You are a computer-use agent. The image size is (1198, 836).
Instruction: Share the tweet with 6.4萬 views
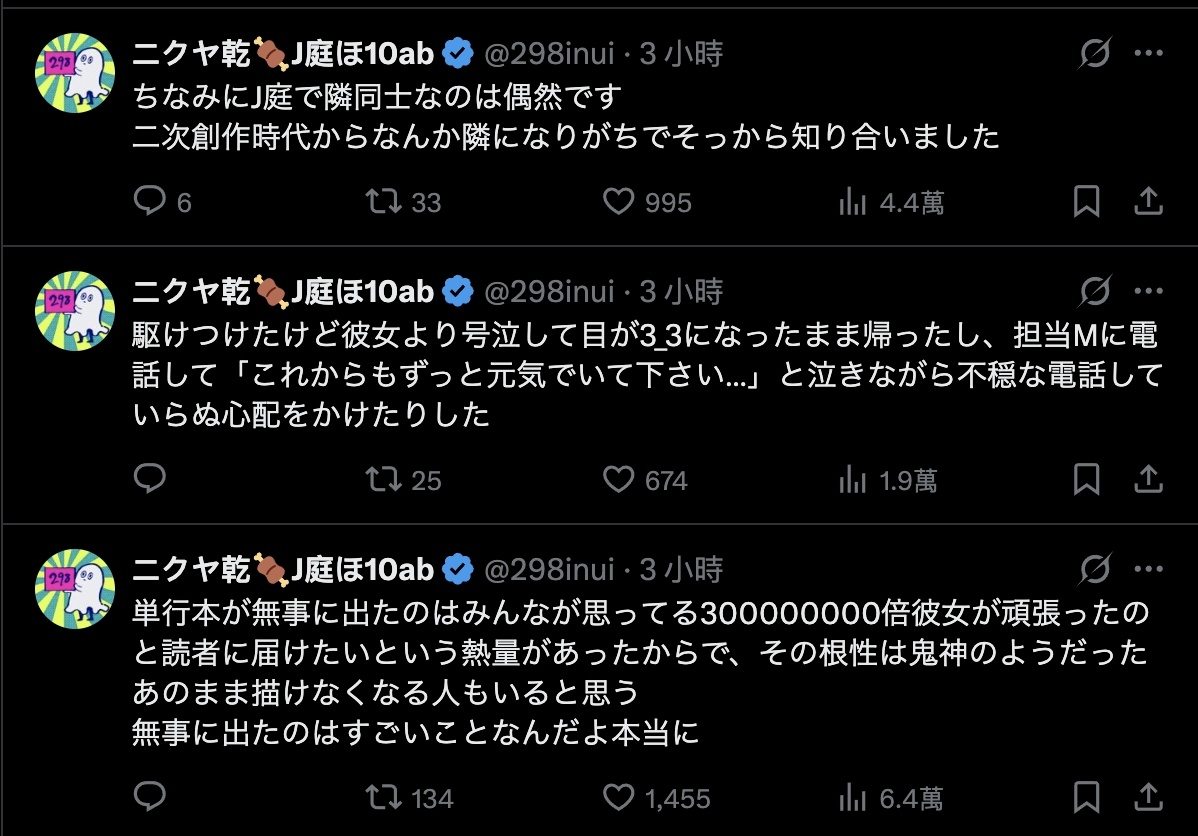pos(1146,798)
